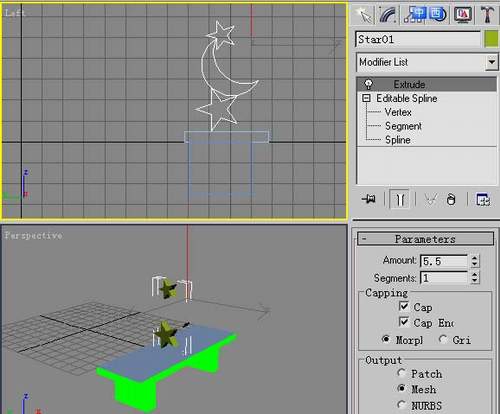Select the Vertex sub-object level
The width and height of the screenshot is (500, 414).
398,112
